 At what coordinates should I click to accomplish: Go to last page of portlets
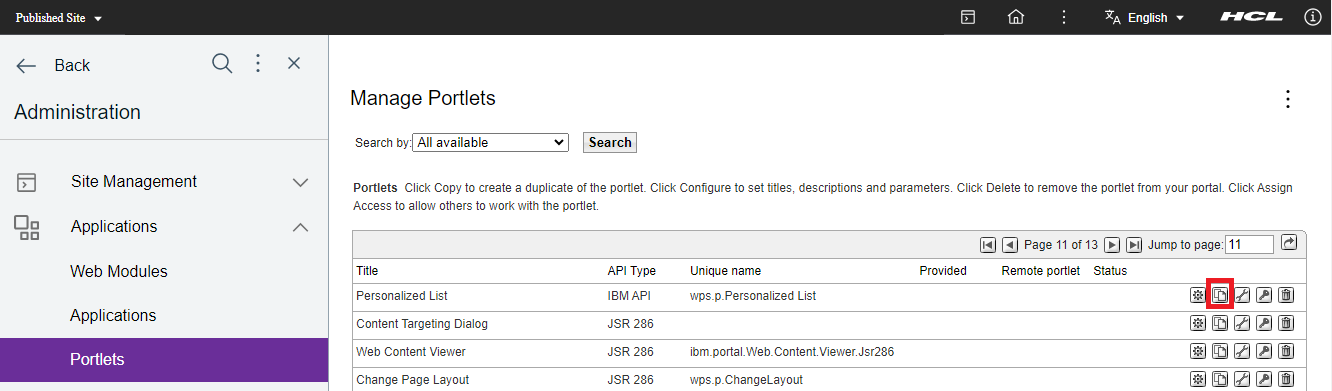[1134, 245]
